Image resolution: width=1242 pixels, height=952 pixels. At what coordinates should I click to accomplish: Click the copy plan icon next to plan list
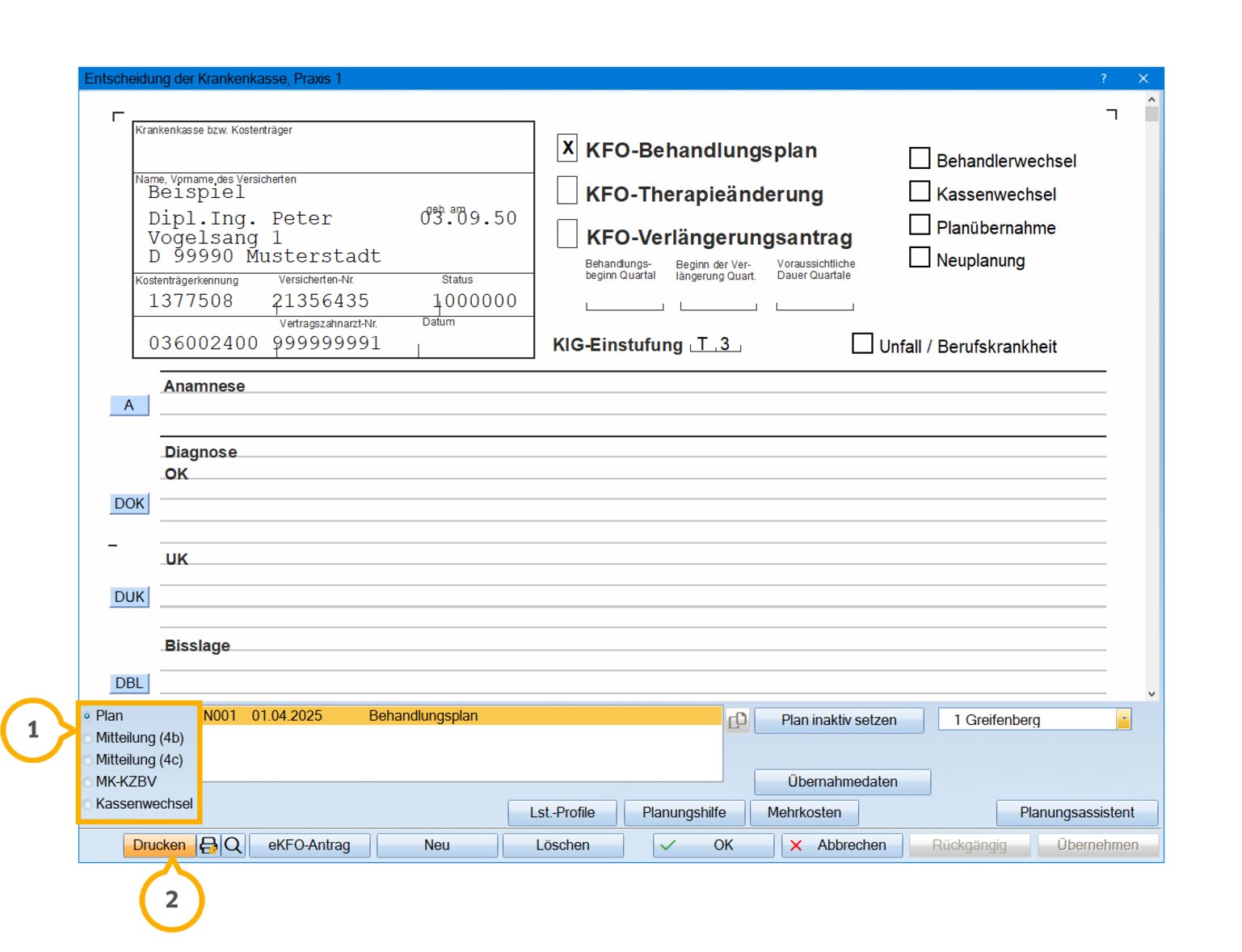(x=738, y=720)
